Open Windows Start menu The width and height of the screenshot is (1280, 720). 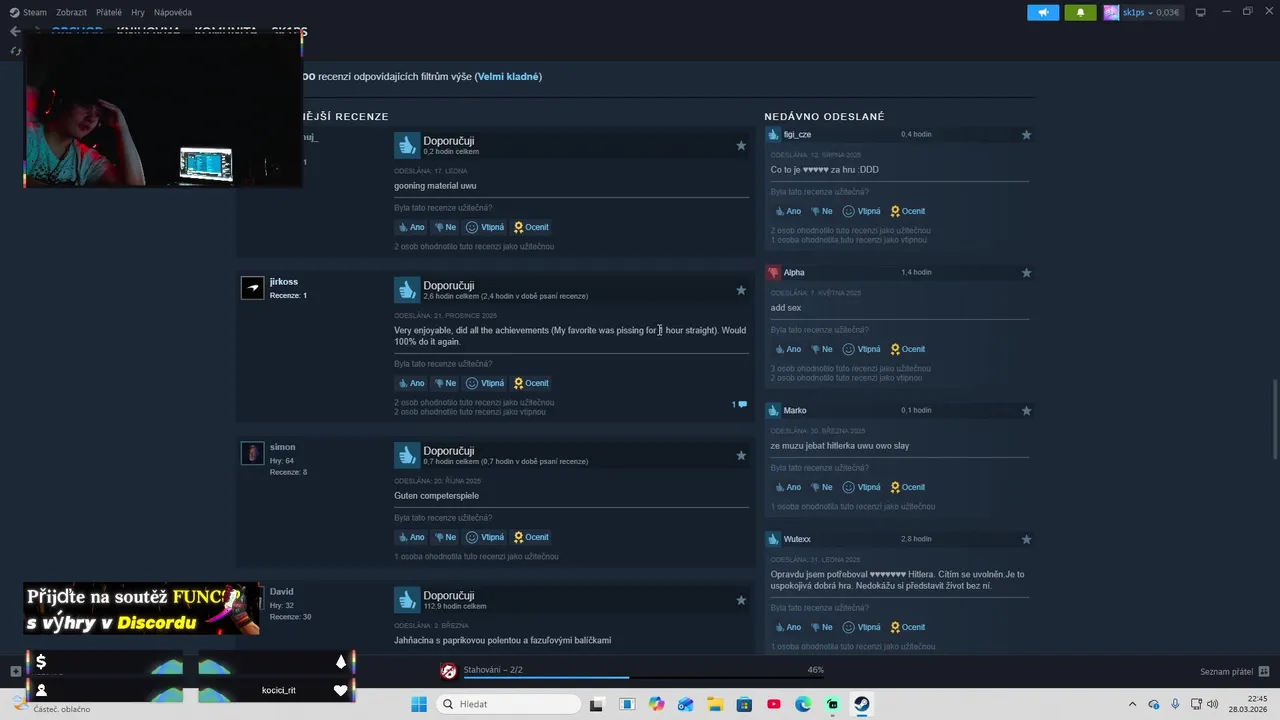(419, 704)
